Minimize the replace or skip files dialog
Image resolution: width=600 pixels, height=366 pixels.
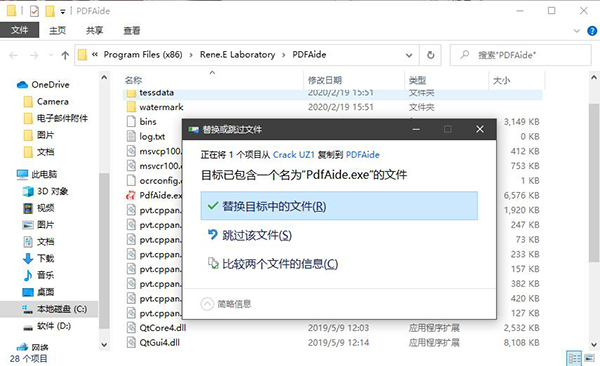[x=416, y=129]
